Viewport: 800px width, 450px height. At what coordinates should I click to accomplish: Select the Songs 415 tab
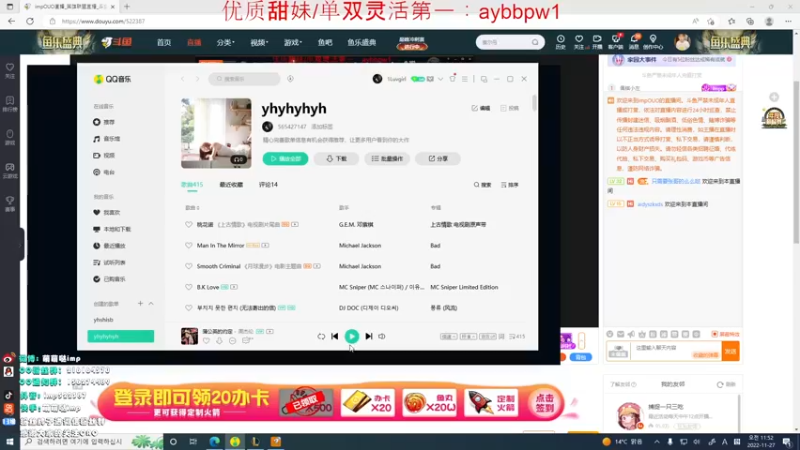(x=192, y=185)
